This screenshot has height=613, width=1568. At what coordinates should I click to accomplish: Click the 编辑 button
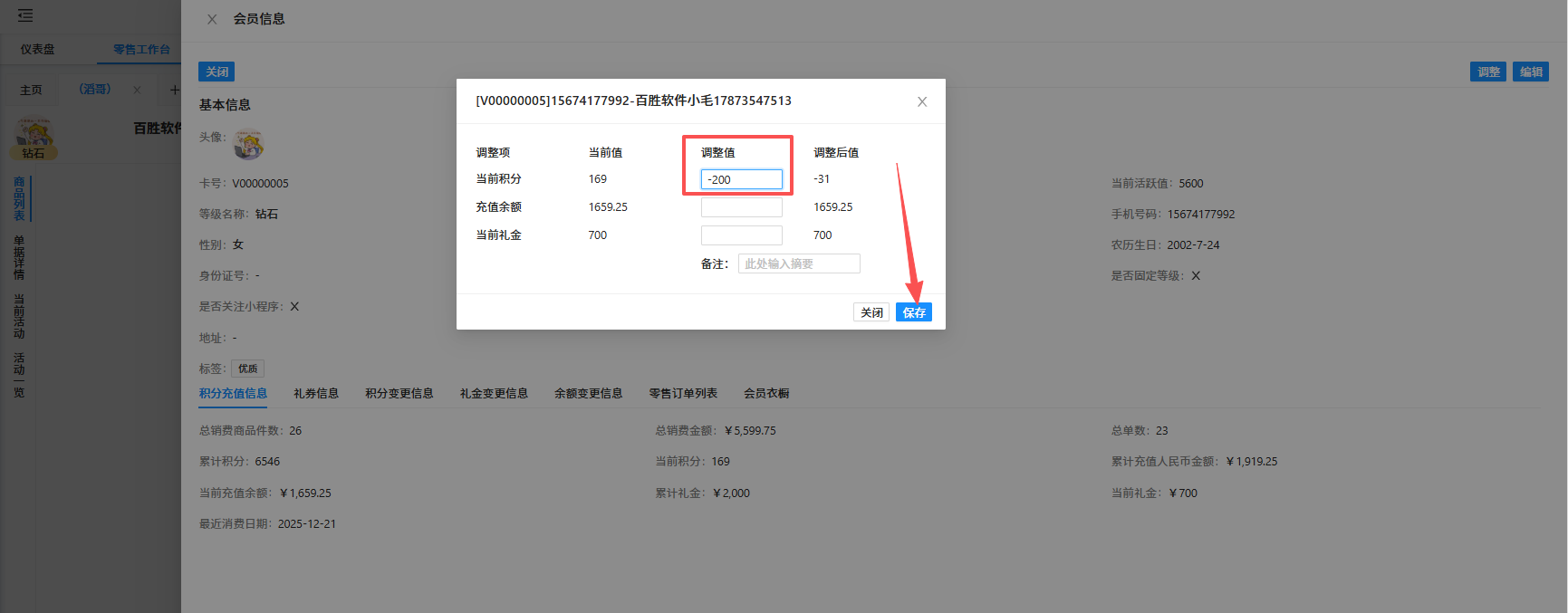click(1531, 72)
